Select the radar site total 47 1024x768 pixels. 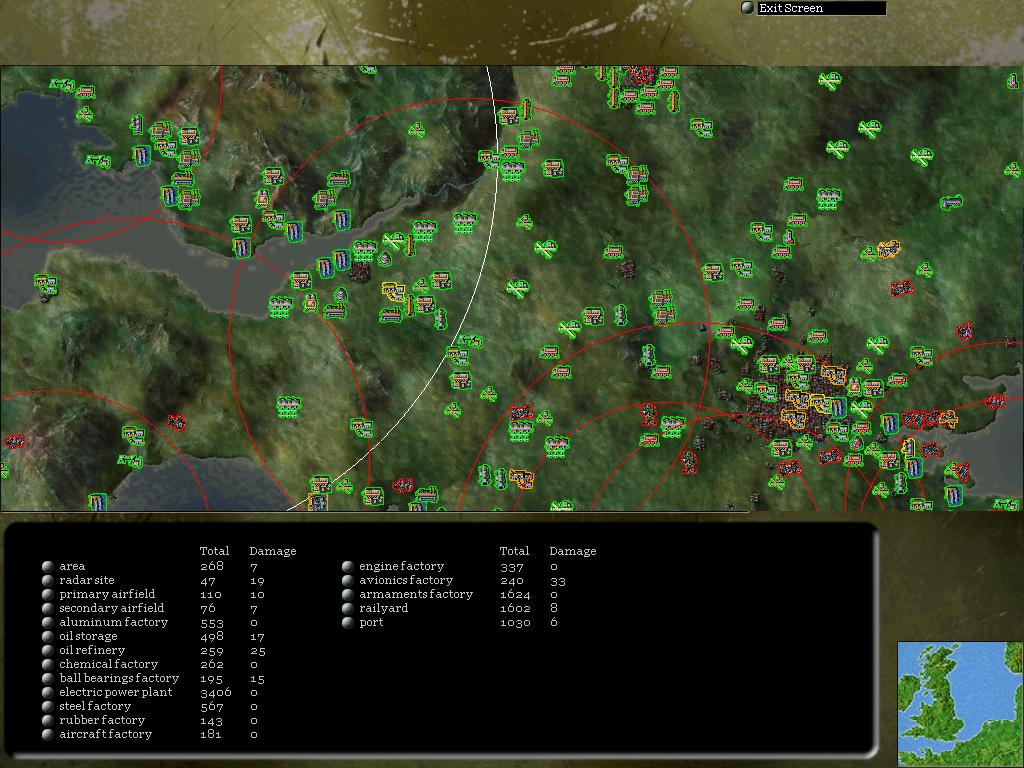tap(208, 581)
